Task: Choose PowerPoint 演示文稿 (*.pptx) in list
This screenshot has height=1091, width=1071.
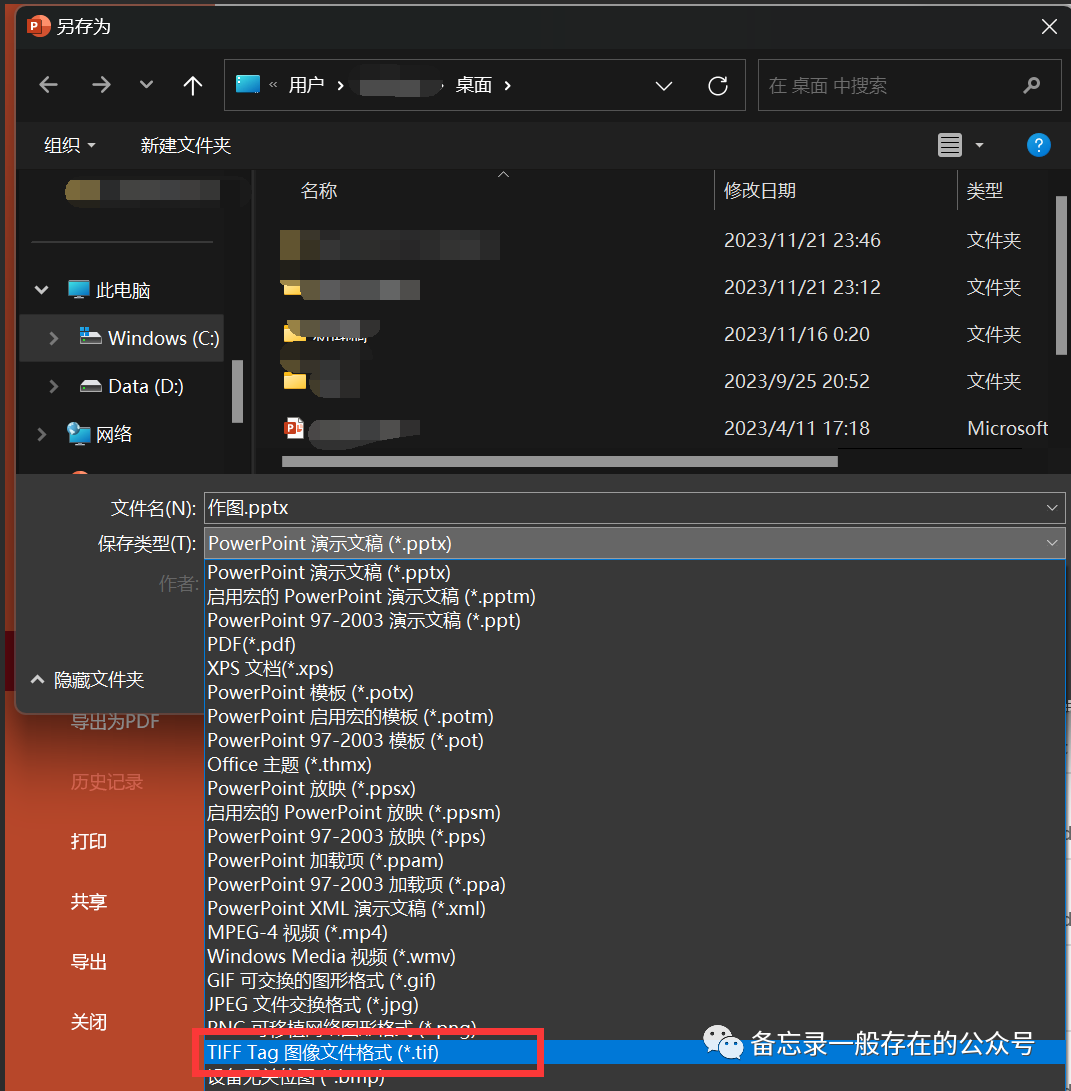Action: pos(635,573)
